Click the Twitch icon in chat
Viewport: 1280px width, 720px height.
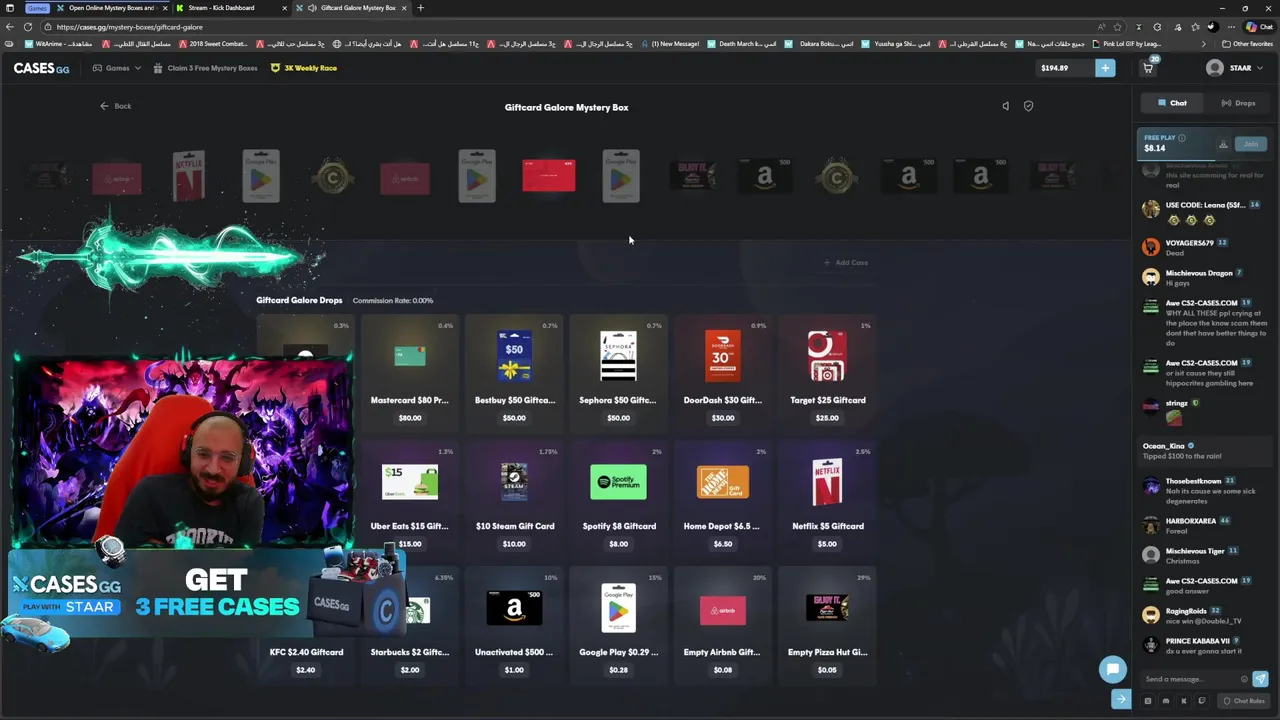pyautogui.click(x=1202, y=701)
